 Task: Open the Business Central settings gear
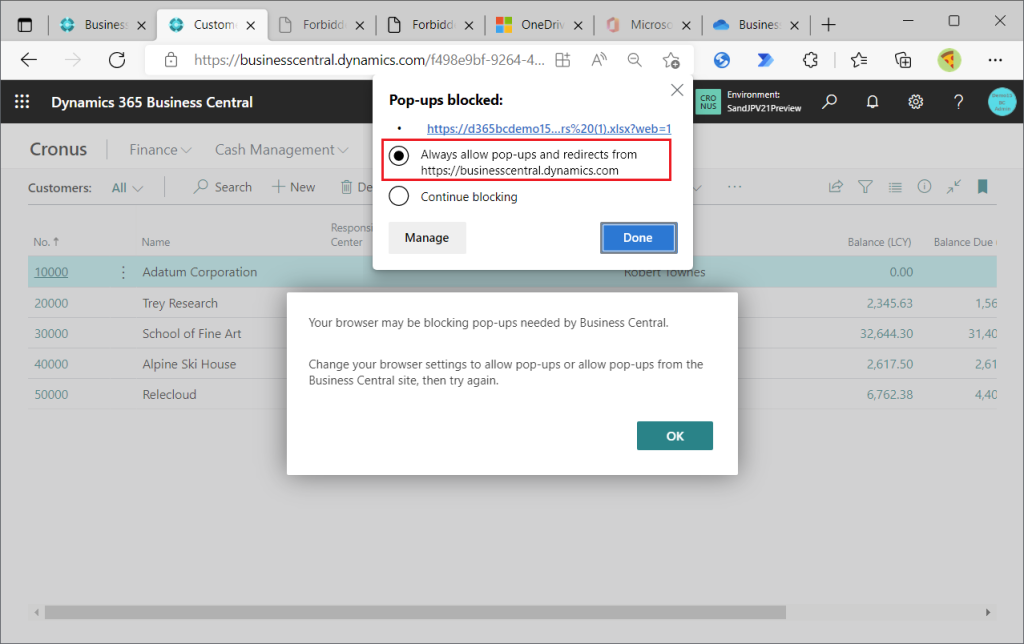coord(916,102)
